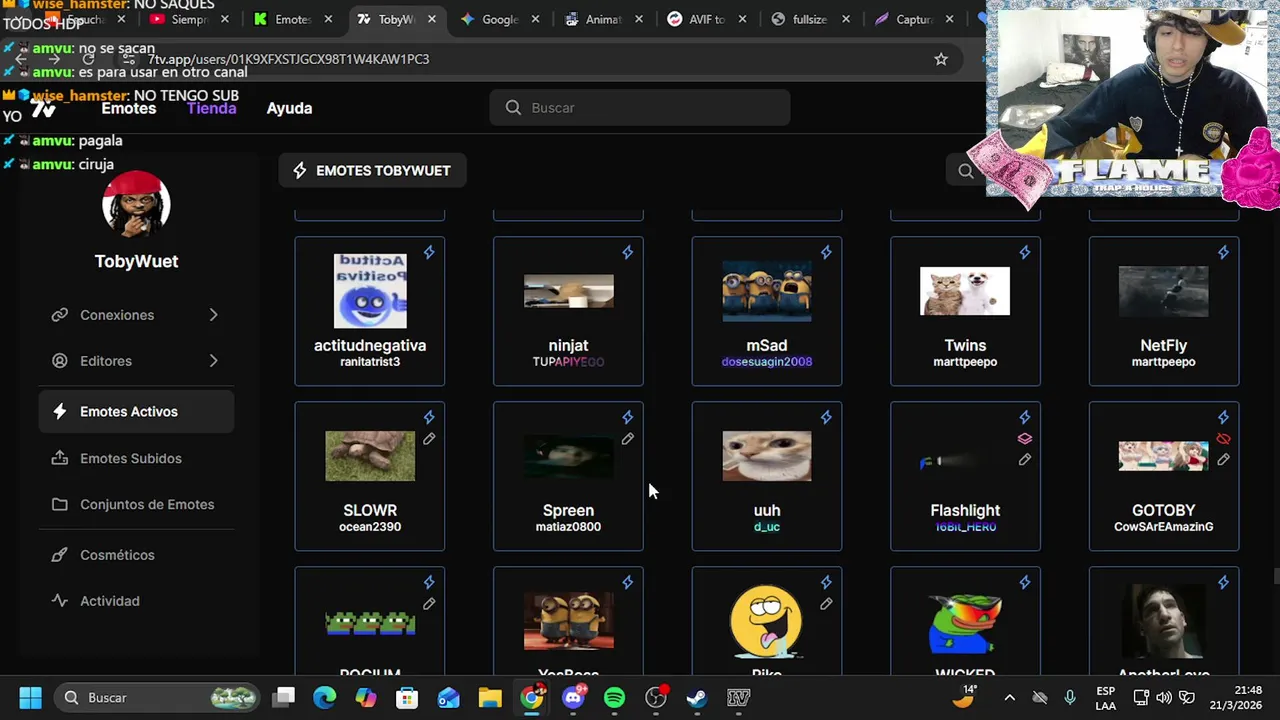Image resolution: width=1280 pixels, height=720 pixels.
Task: Switch to the Siempr YouTube browser tab
Action: click(187, 19)
